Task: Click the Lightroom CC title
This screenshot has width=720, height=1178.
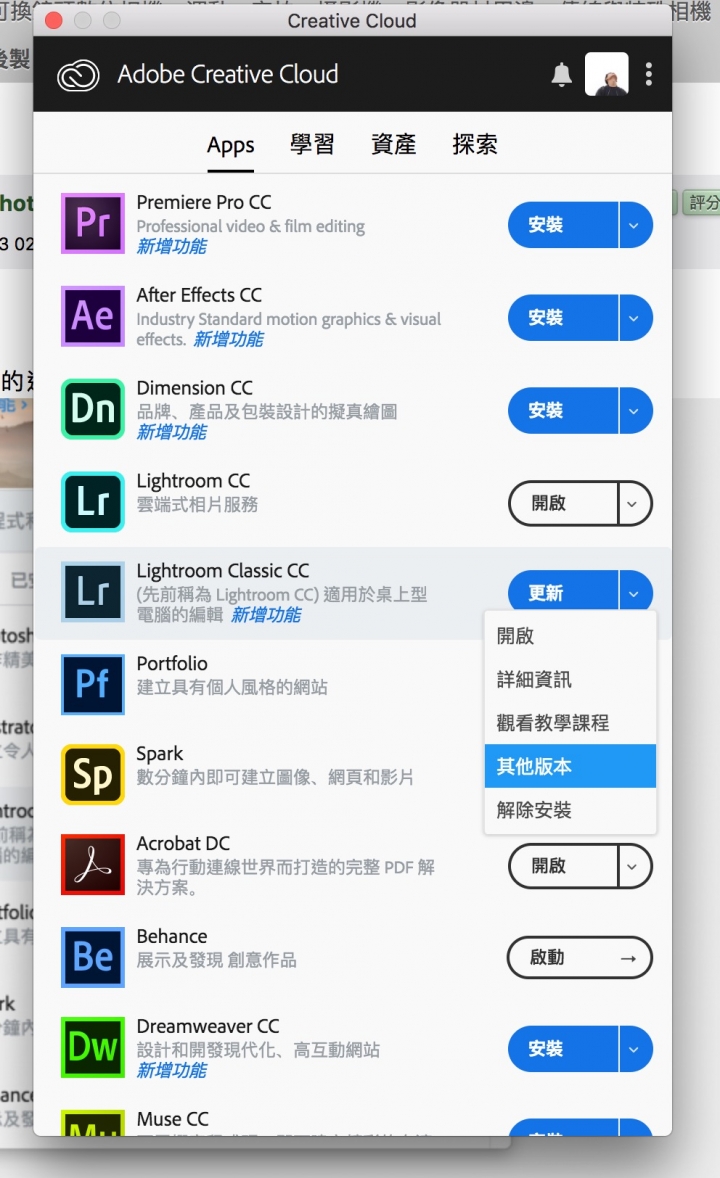Action: coord(193,481)
